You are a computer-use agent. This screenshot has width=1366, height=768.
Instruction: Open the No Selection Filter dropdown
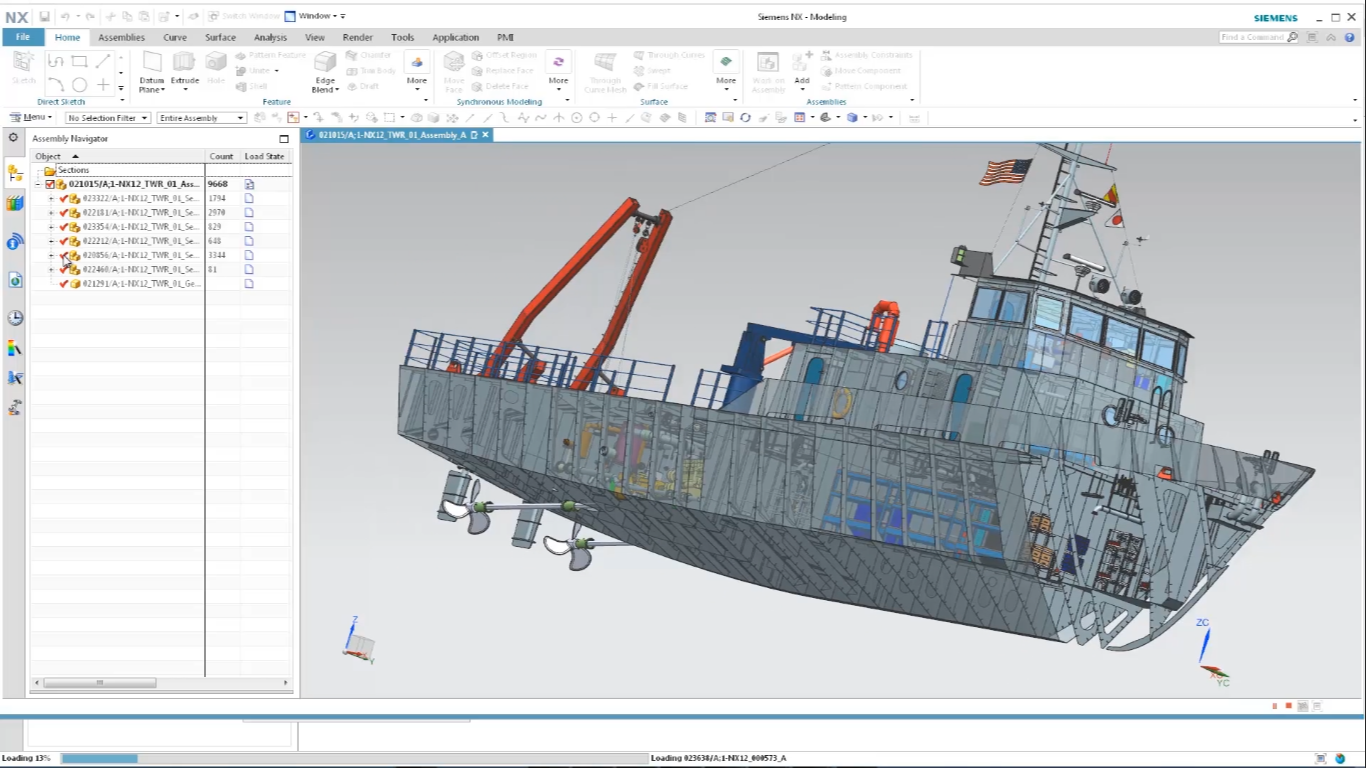(108, 118)
